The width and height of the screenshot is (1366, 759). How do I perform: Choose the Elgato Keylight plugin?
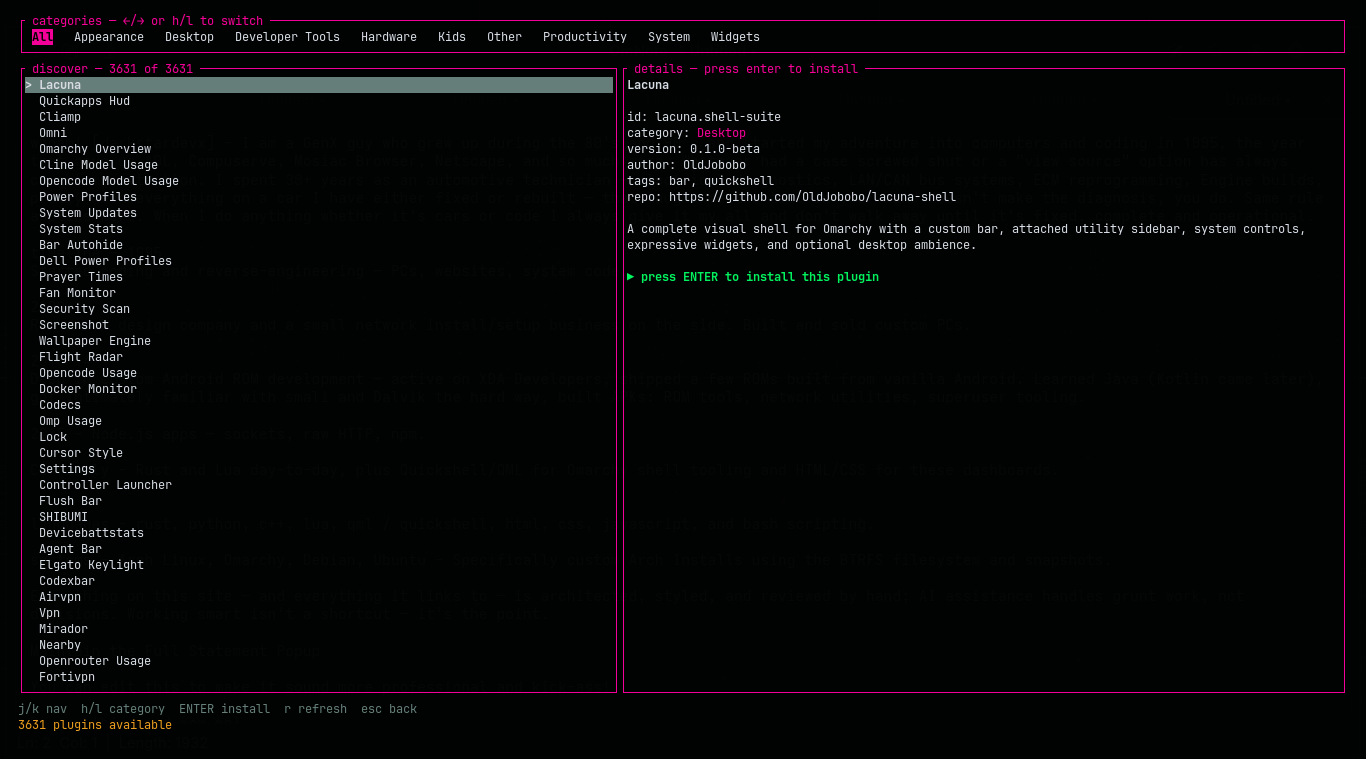coord(319,565)
